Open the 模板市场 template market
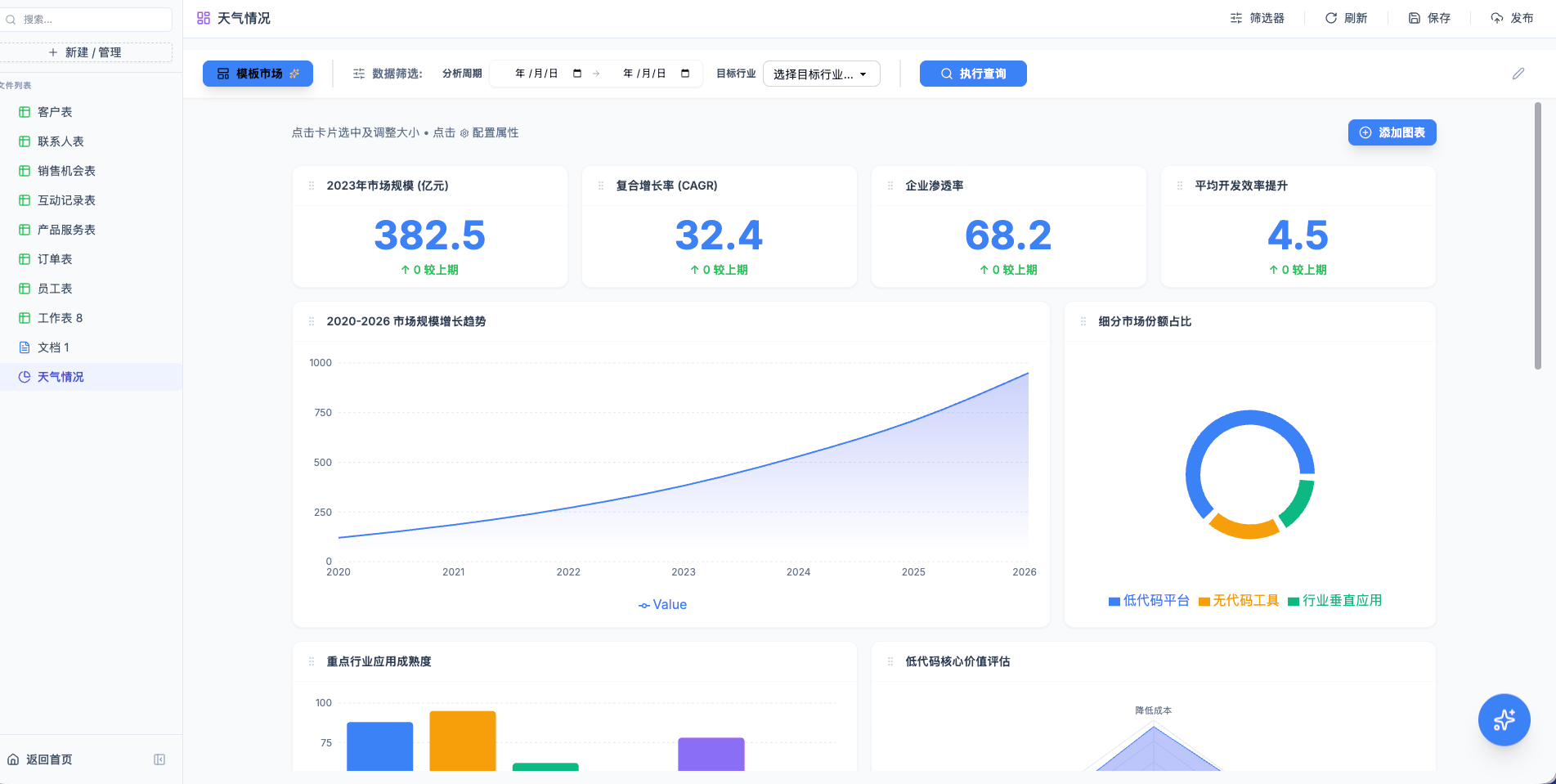This screenshot has height=784, width=1556. pyautogui.click(x=258, y=74)
